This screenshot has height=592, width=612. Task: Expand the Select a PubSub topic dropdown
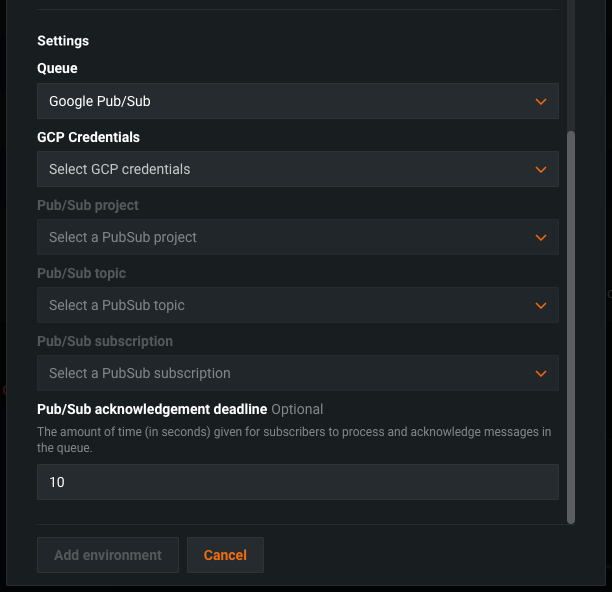(x=280, y=305)
